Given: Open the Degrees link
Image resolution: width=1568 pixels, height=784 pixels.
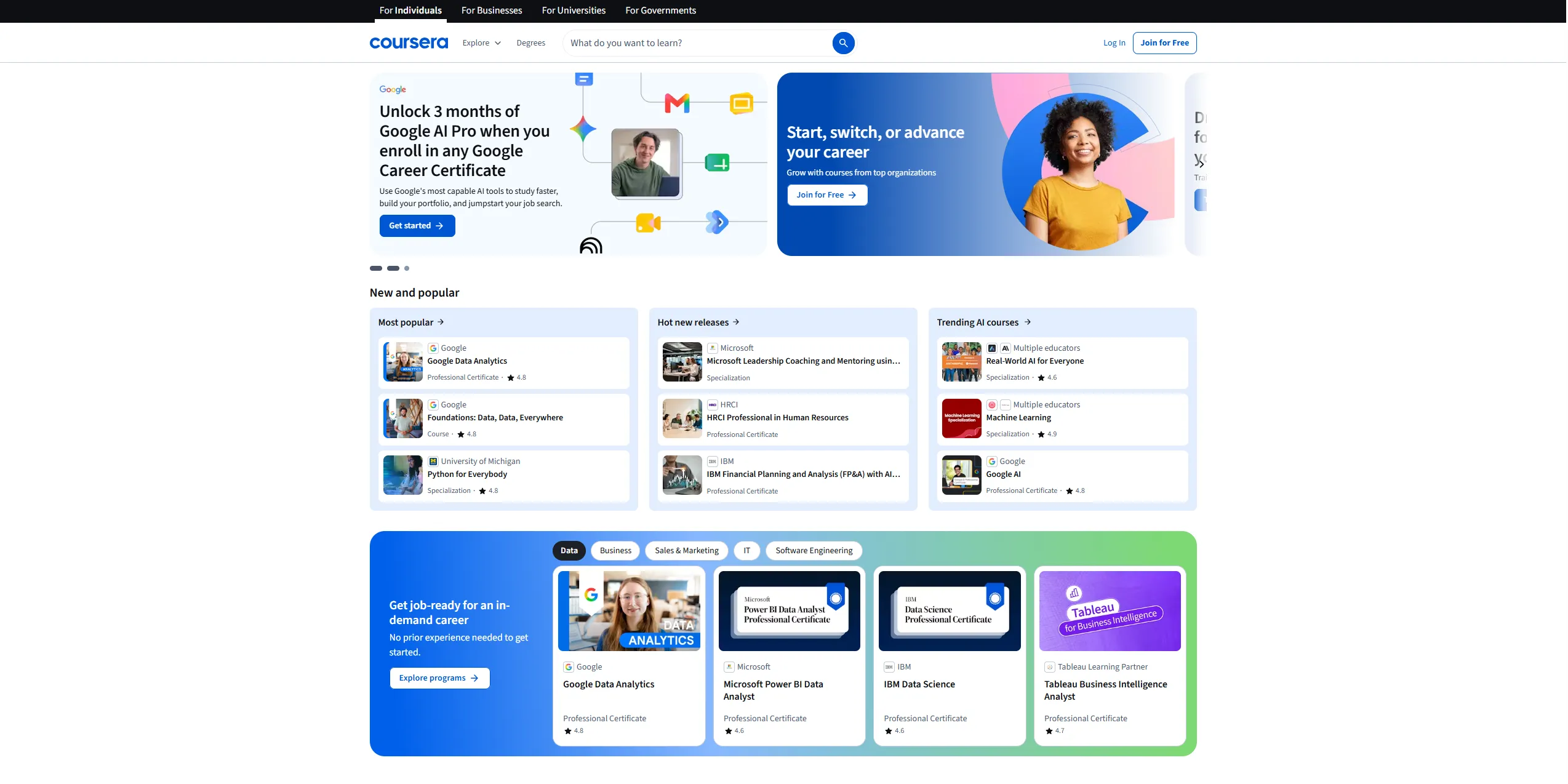Looking at the screenshot, I should [x=530, y=43].
